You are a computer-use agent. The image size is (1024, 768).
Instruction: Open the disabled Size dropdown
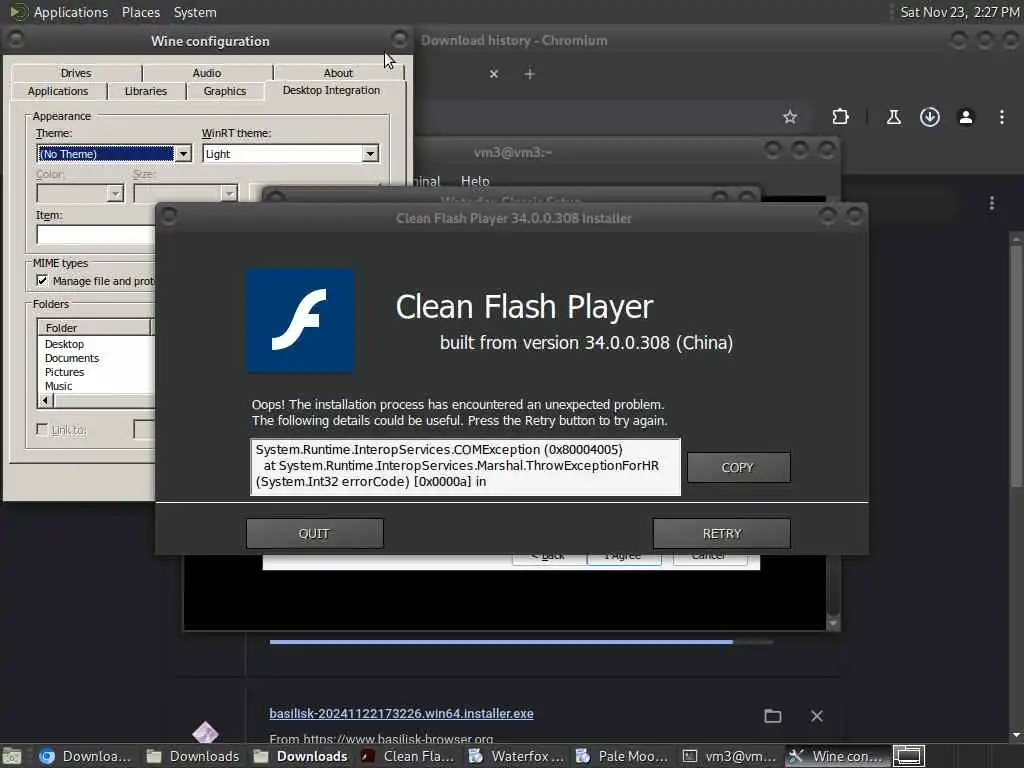point(185,194)
